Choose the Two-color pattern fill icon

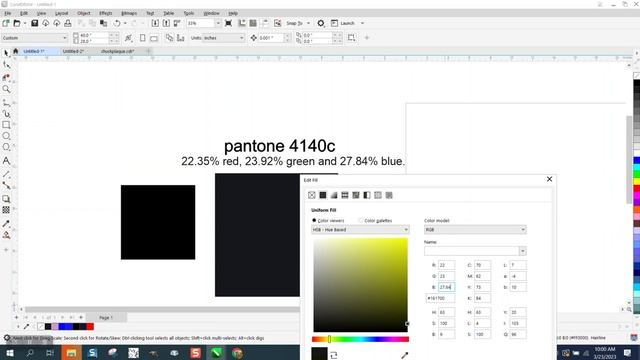(x=367, y=195)
